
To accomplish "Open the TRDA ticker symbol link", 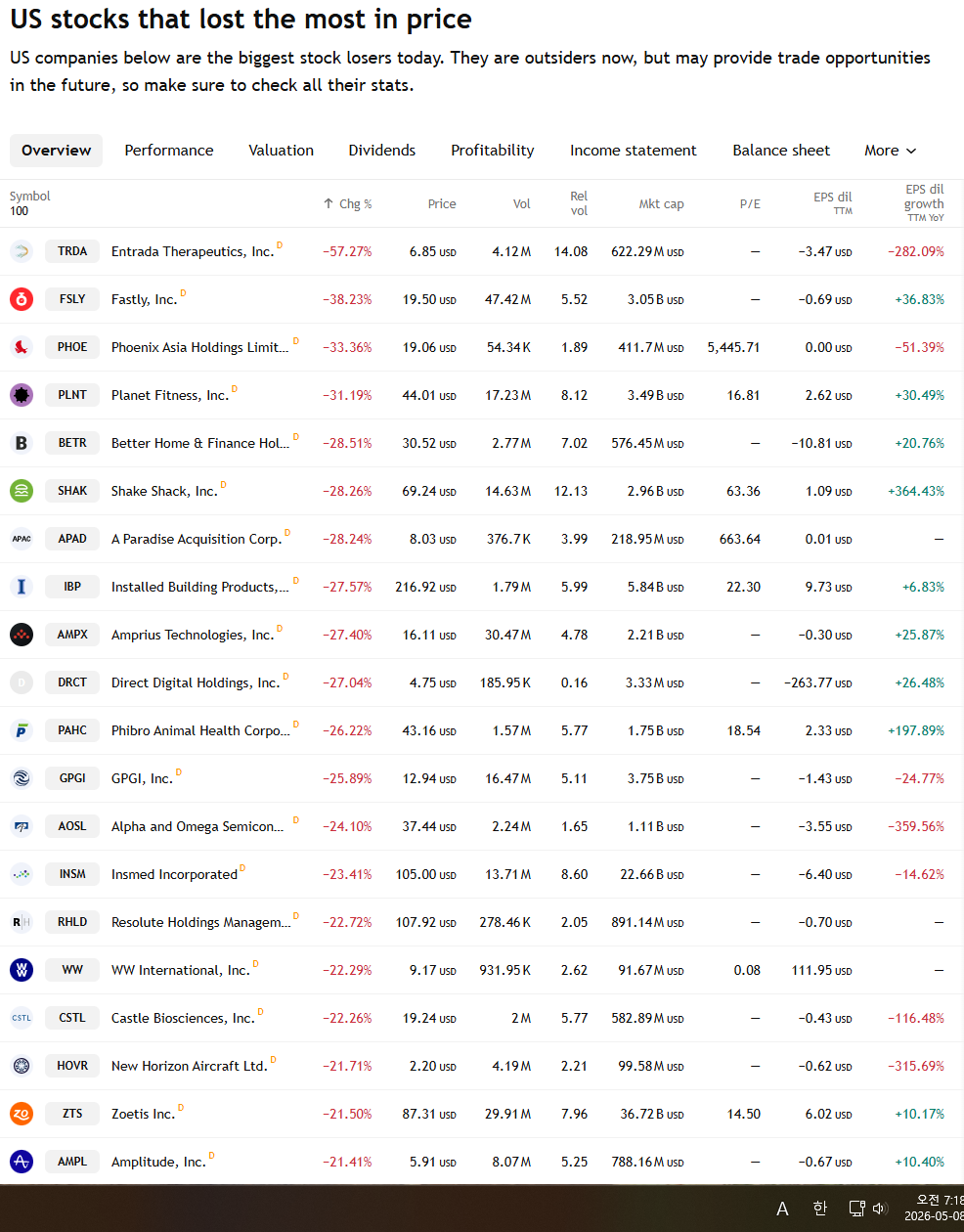I will coord(72,251).
